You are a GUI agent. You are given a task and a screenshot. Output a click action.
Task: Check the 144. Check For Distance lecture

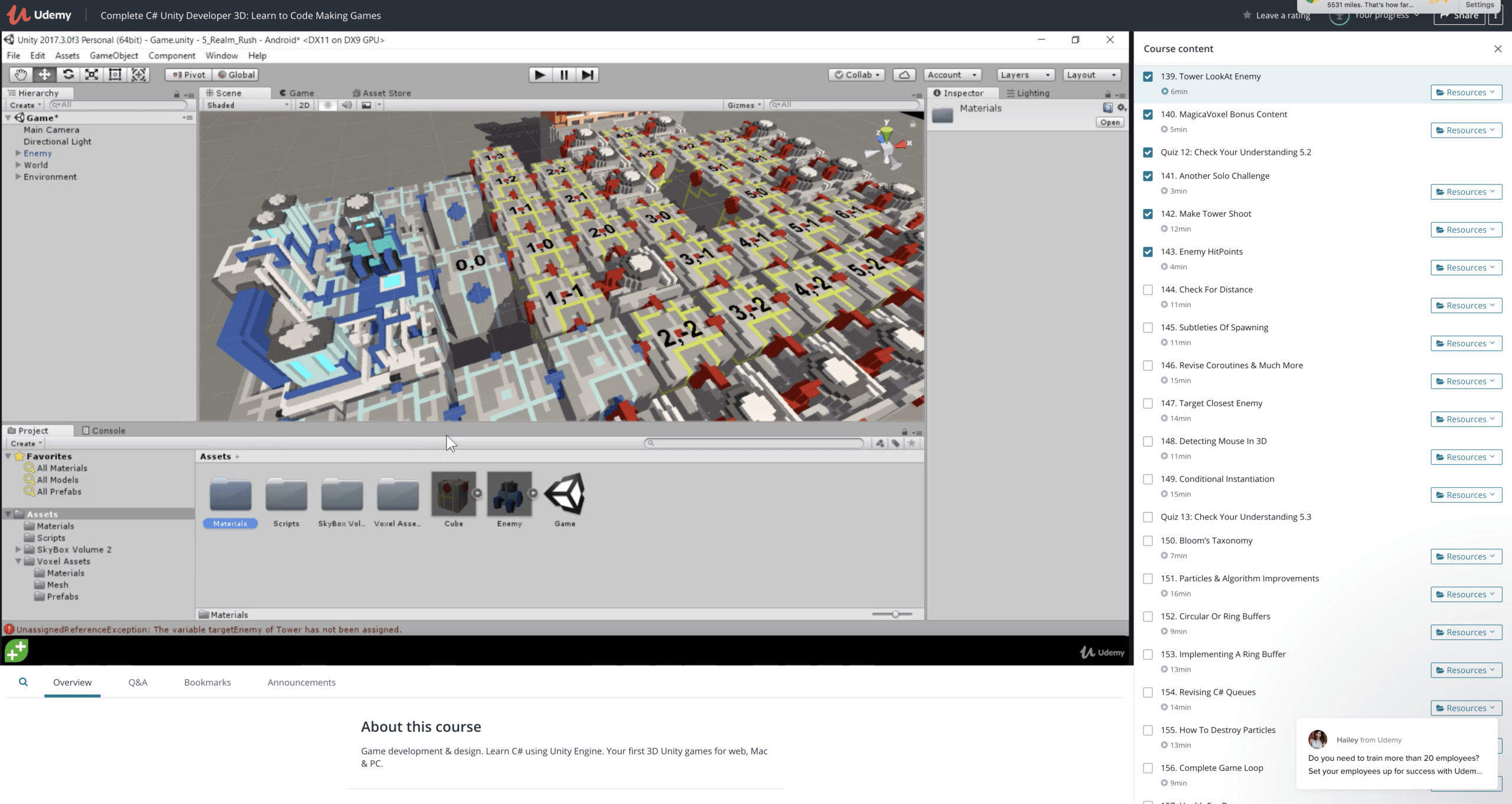[1148, 289]
